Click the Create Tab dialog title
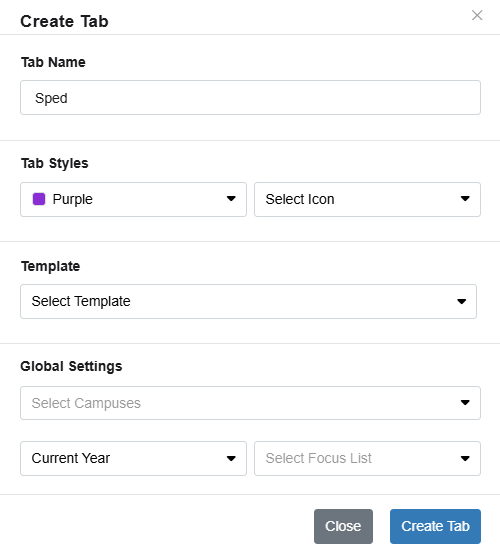This screenshot has width=500, height=556. coord(64,21)
